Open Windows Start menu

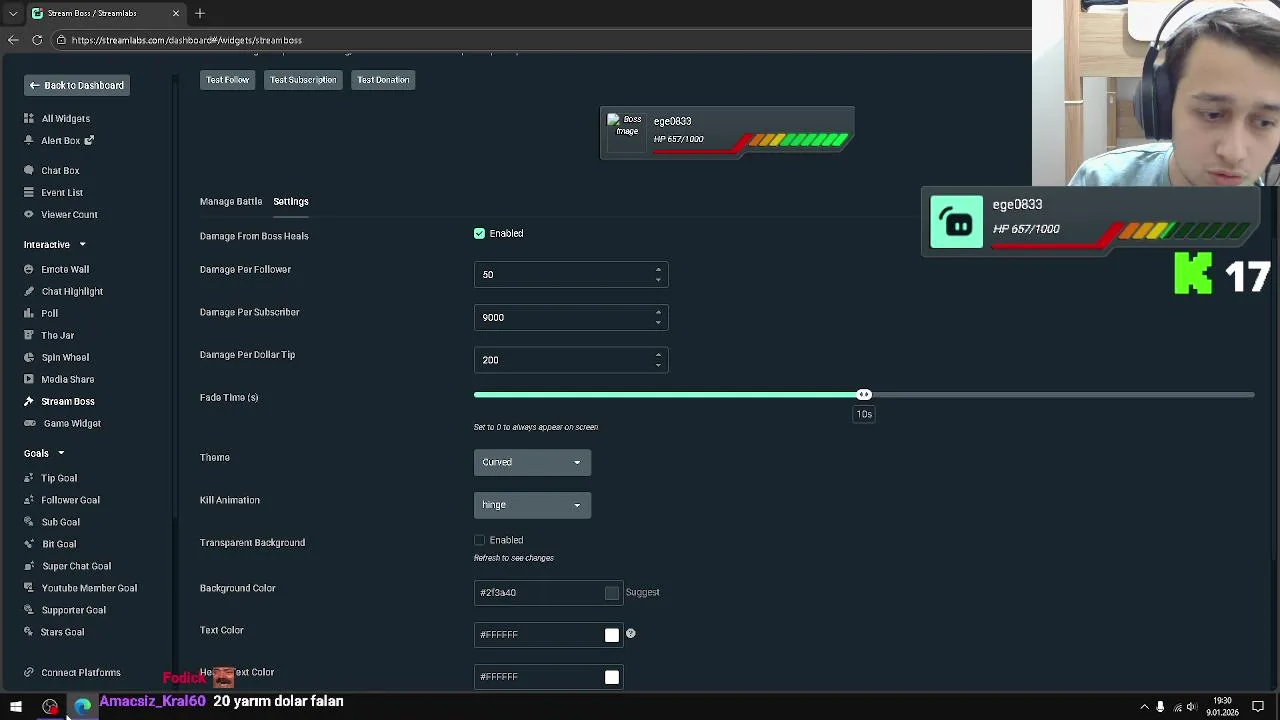(16, 707)
